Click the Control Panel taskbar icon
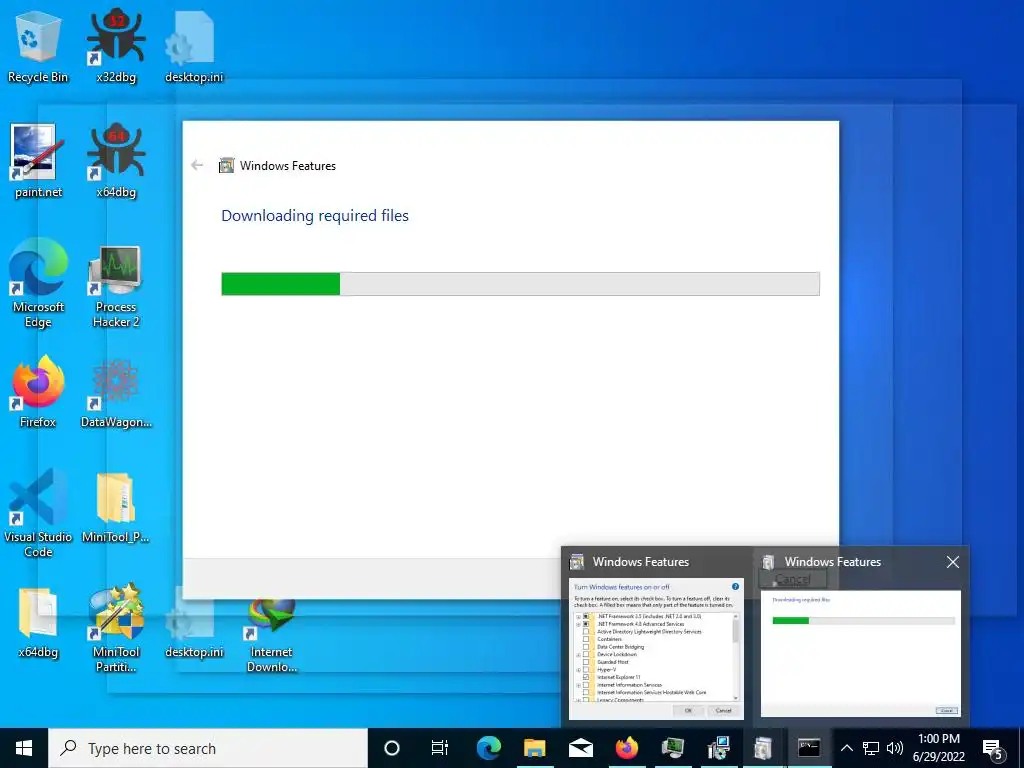Image resolution: width=1024 pixels, height=768 pixels. (718, 748)
